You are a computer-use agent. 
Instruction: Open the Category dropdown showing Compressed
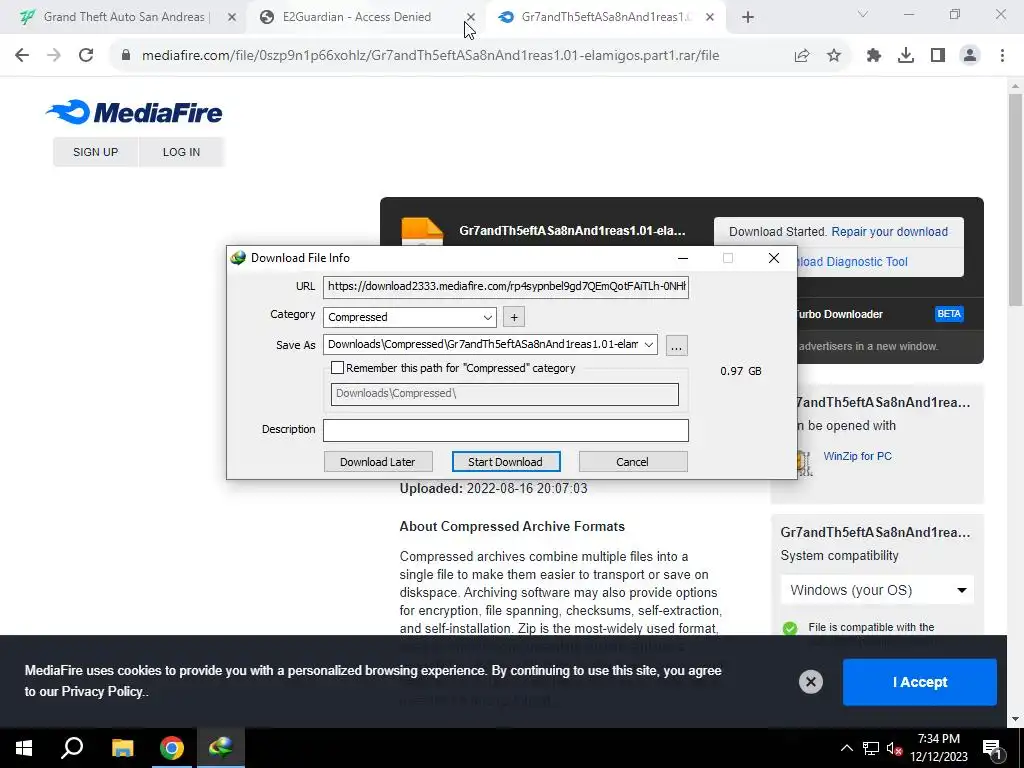409,317
